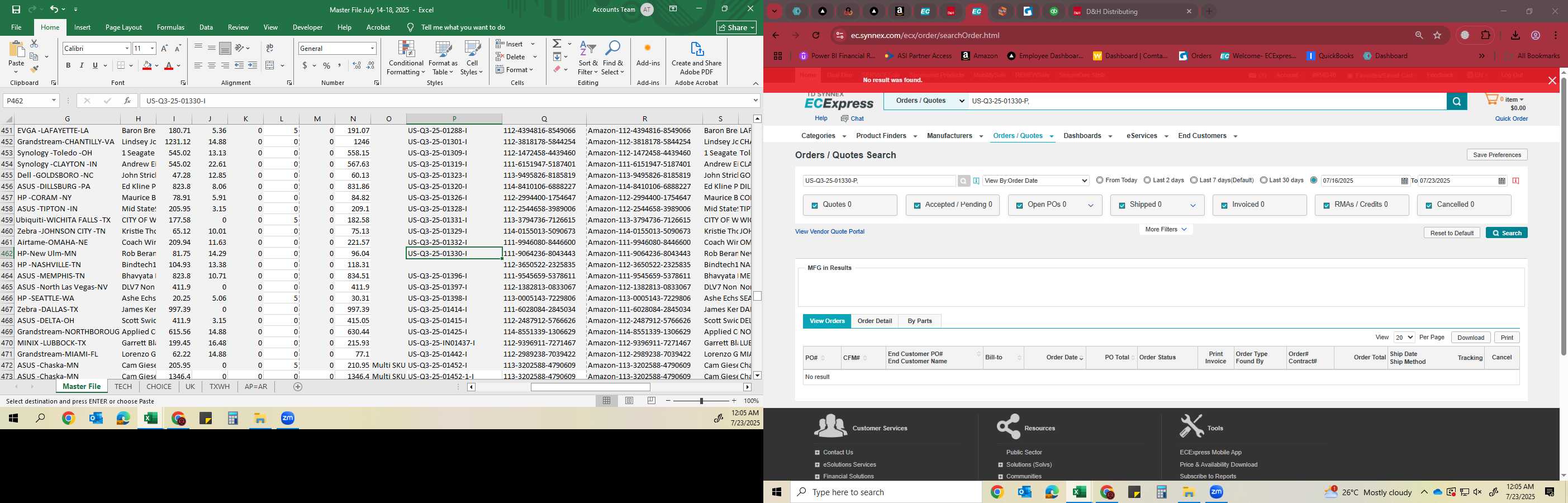The image size is (1568, 503).
Task: Uncheck the Cancelled 0 checkbox
Action: 1429,206
